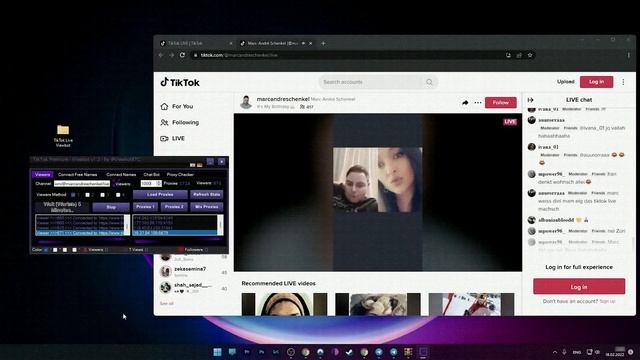This screenshot has height=360, width=640.
Task: Select TikTok Live Viewbot desktop folder
Action: point(63,136)
